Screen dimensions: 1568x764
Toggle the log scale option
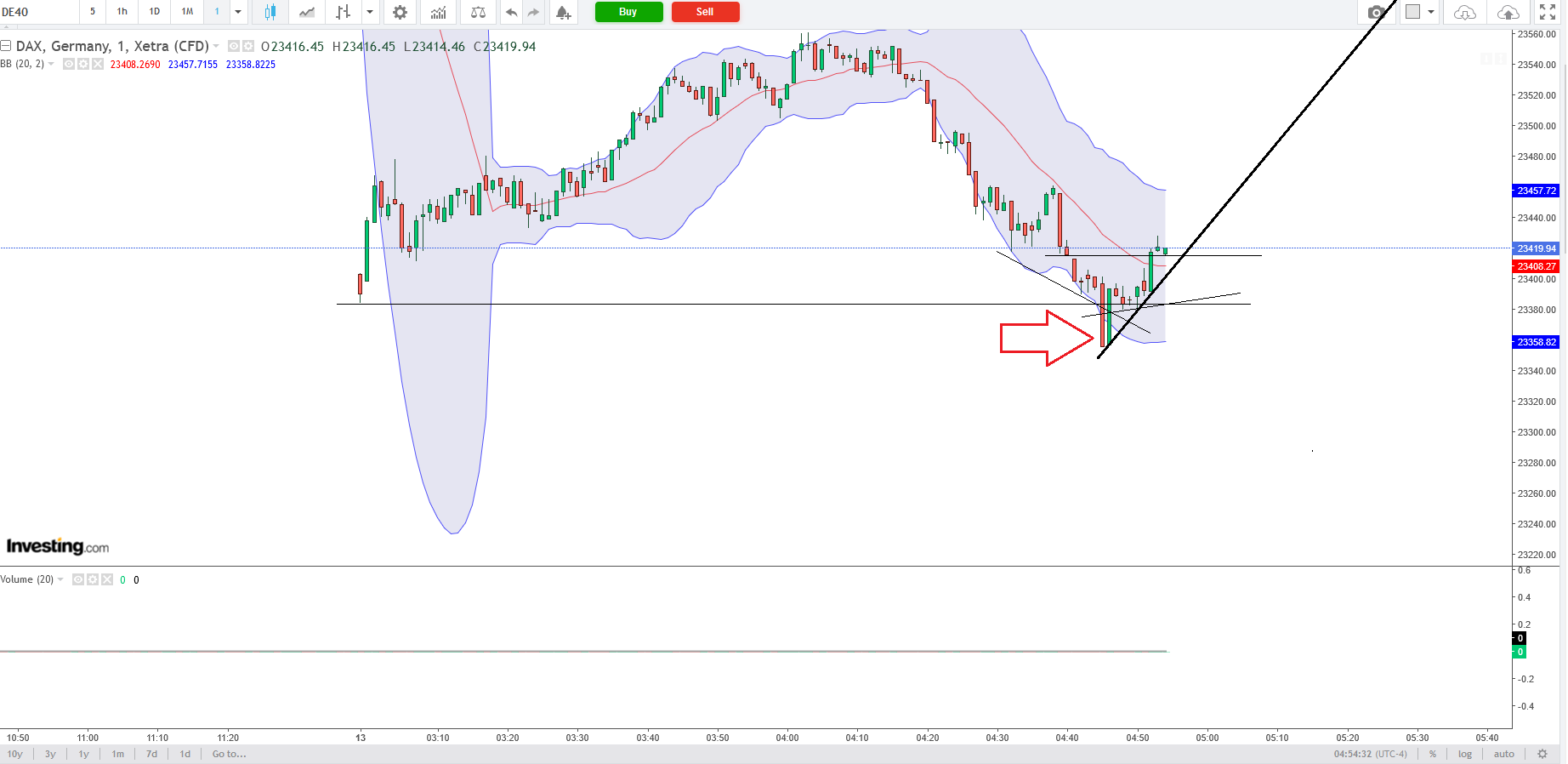tap(1464, 754)
